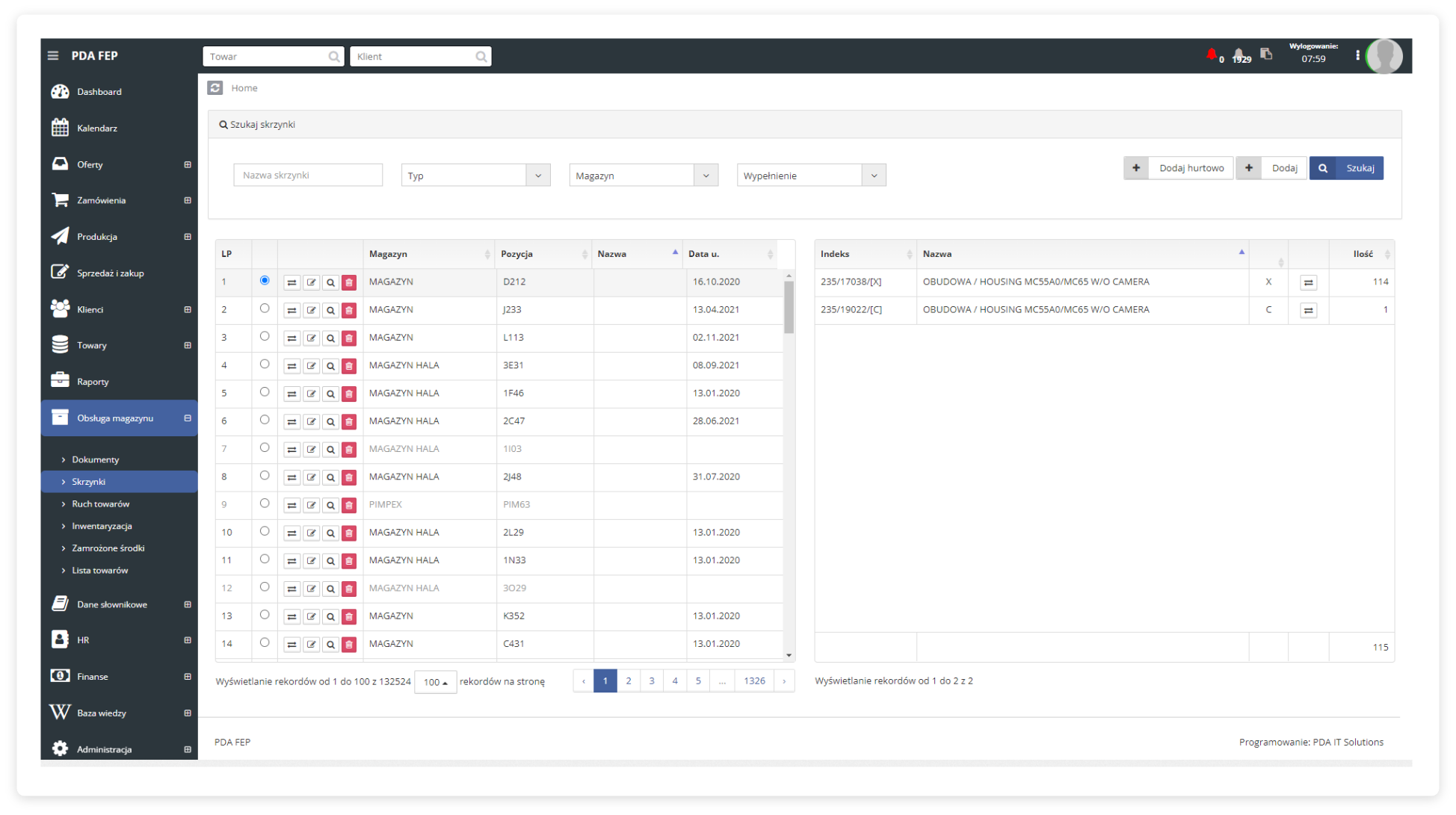Select radio button for position K352
The image size is (1456, 815).
(265, 615)
